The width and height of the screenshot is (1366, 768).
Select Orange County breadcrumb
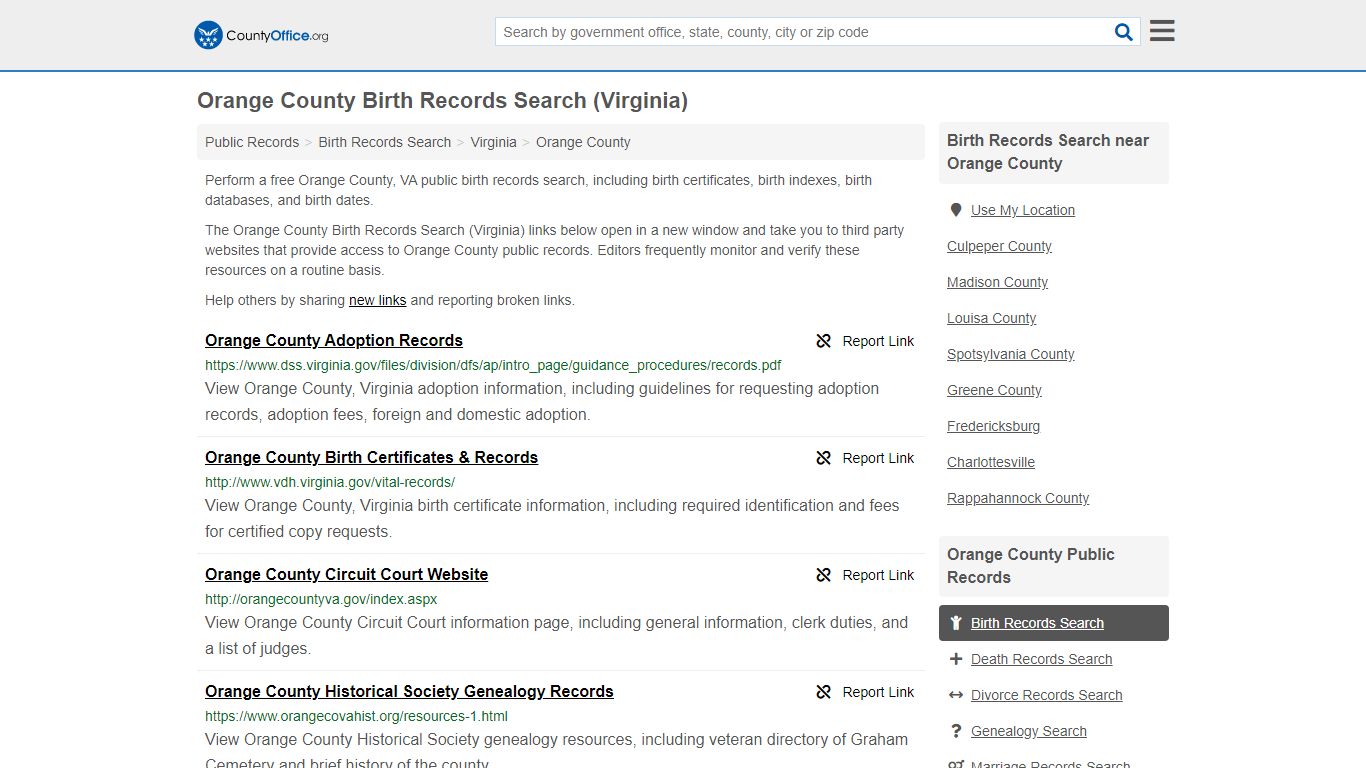coord(583,142)
